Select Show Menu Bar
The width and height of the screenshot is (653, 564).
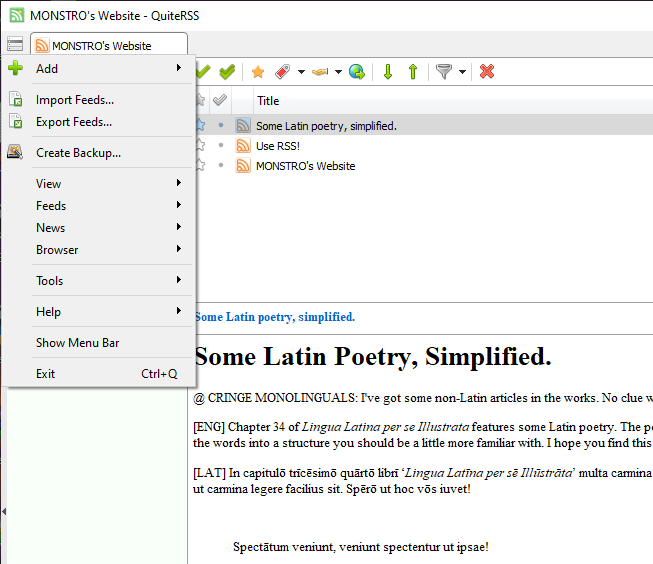(x=100, y=342)
